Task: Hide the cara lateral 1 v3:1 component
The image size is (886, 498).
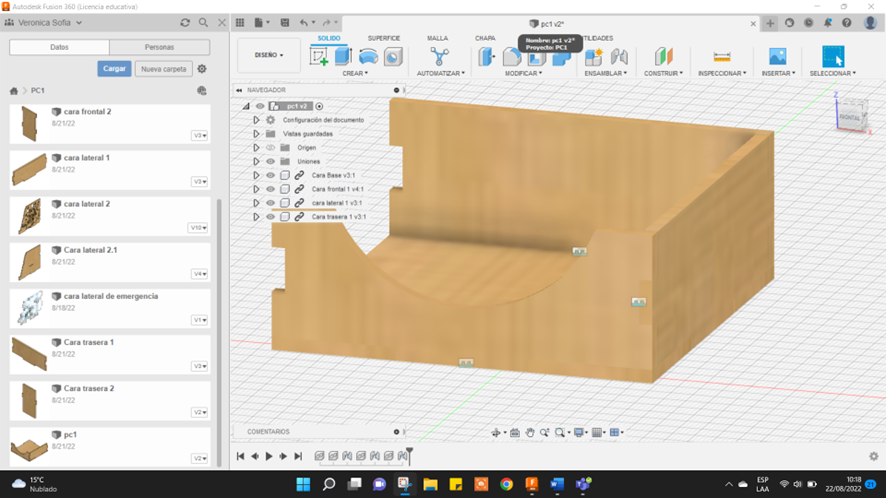Action: (x=271, y=203)
